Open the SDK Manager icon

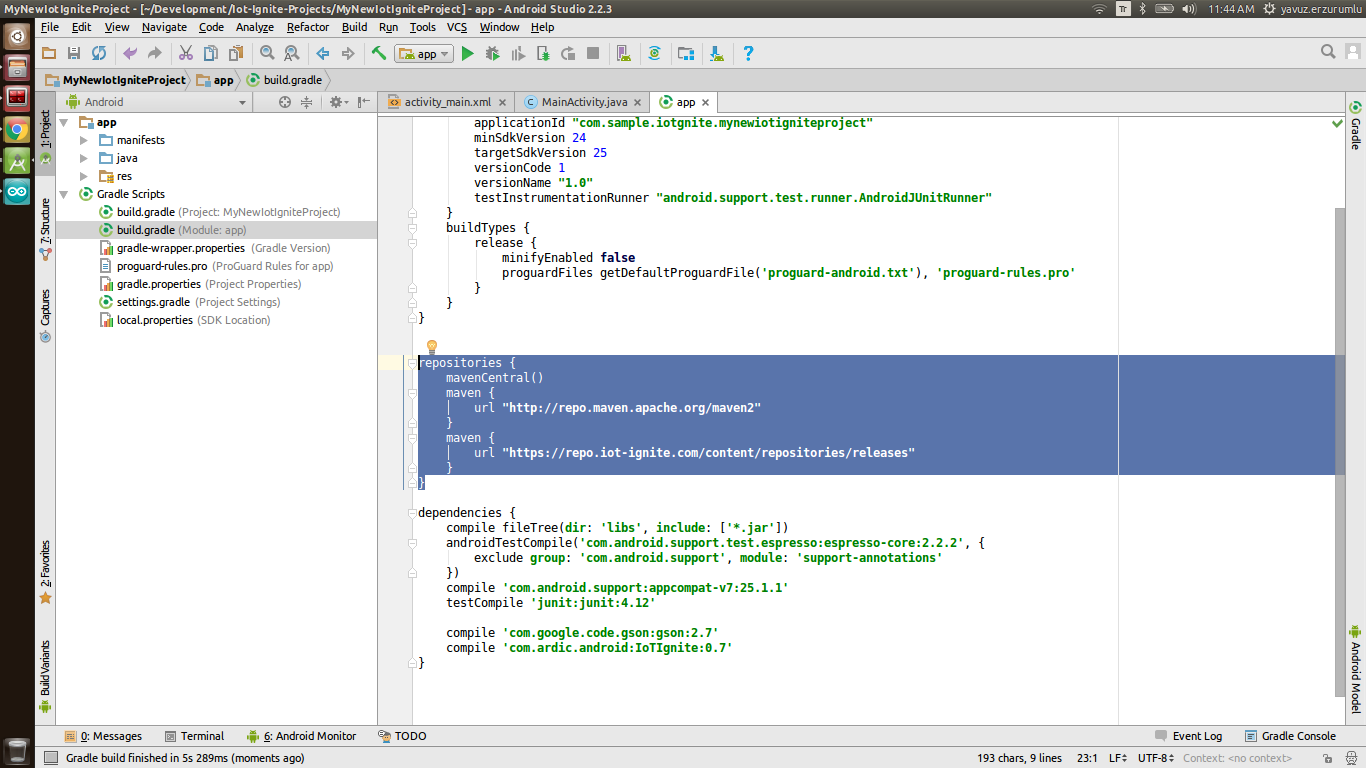click(717, 53)
